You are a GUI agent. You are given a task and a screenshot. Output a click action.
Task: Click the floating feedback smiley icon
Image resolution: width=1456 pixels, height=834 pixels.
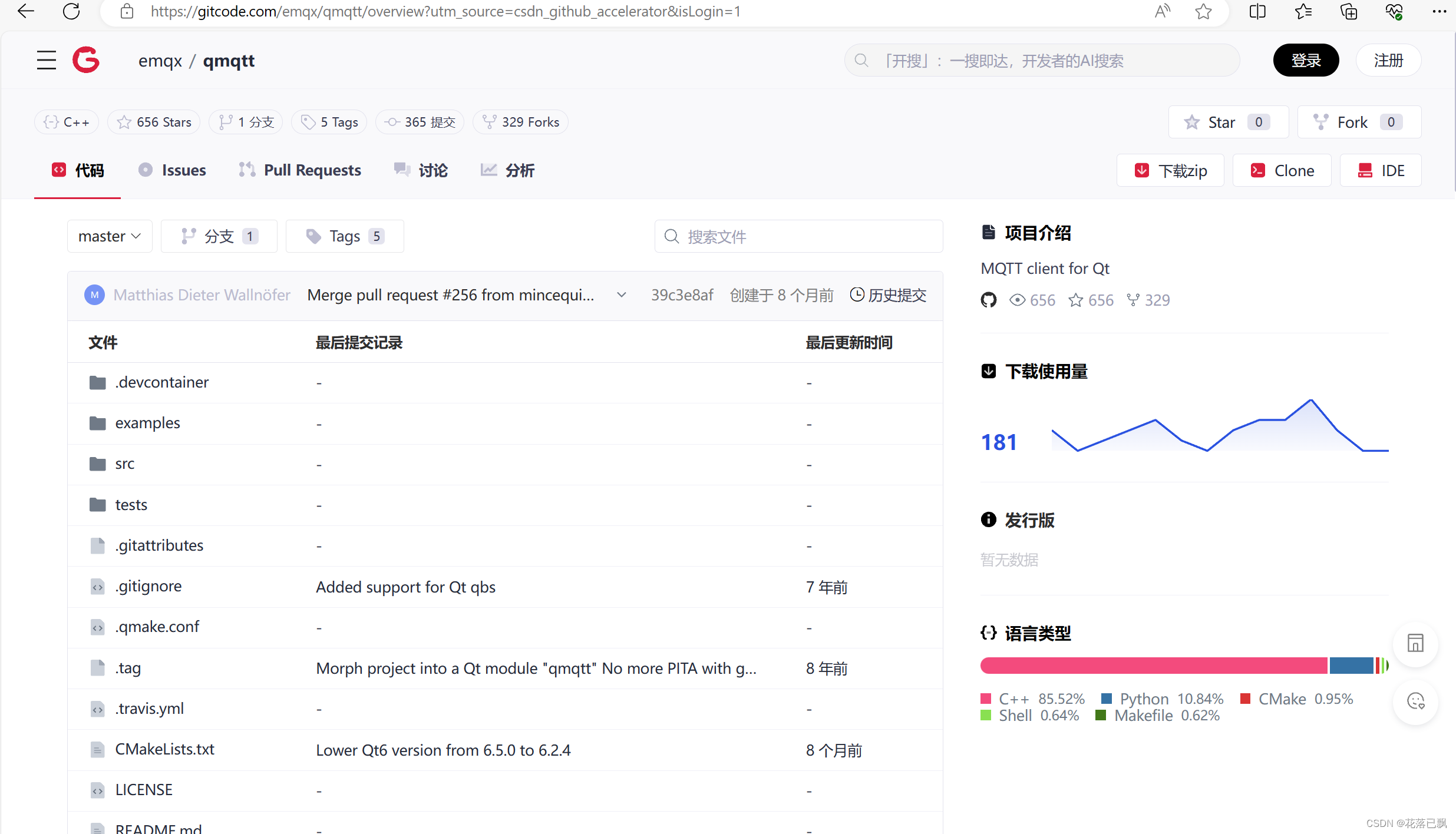click(1415, 701)
